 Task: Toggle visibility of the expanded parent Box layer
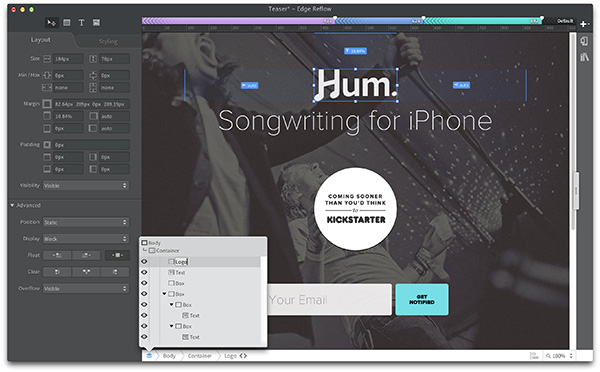tap(144, 294)
